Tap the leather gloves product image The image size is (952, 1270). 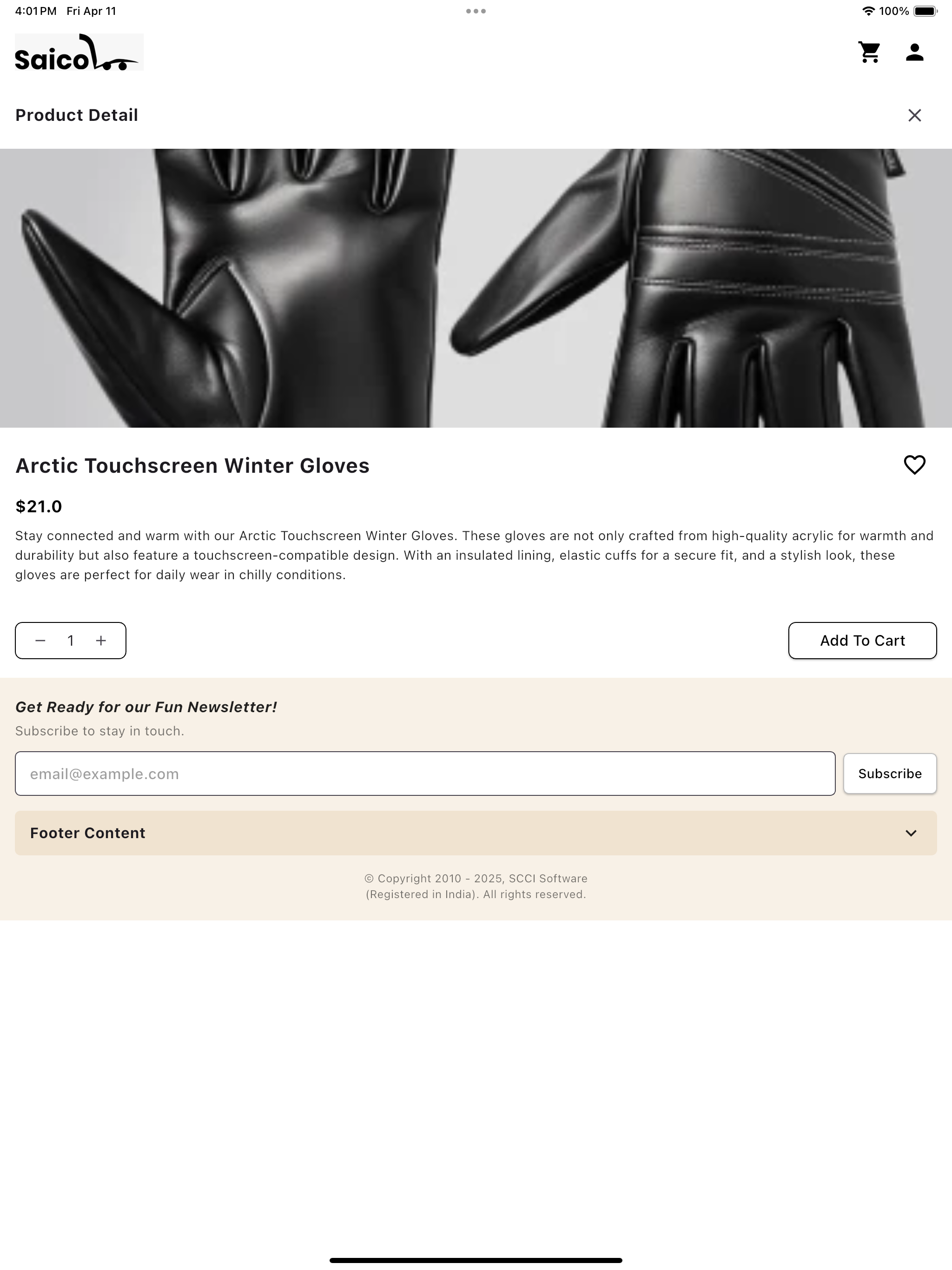[x=476, y=288]
